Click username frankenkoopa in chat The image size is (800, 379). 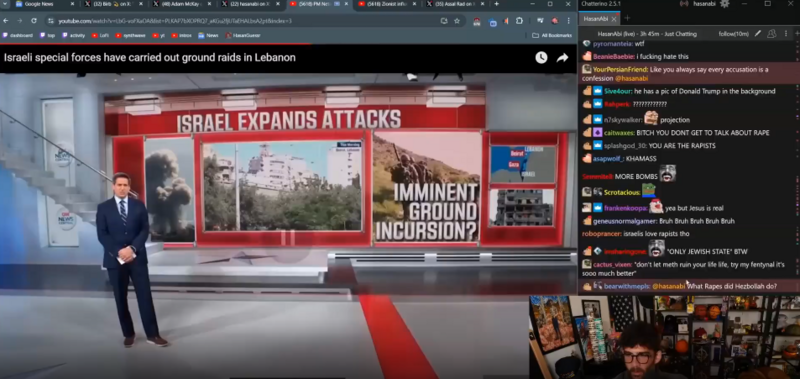click(x=626, y=208)
